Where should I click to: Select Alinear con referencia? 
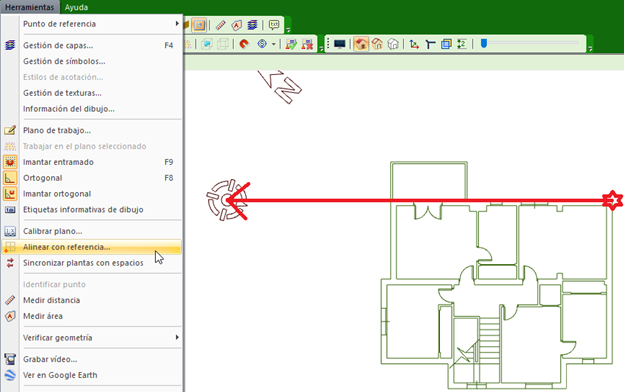click(x=92, y=247)
